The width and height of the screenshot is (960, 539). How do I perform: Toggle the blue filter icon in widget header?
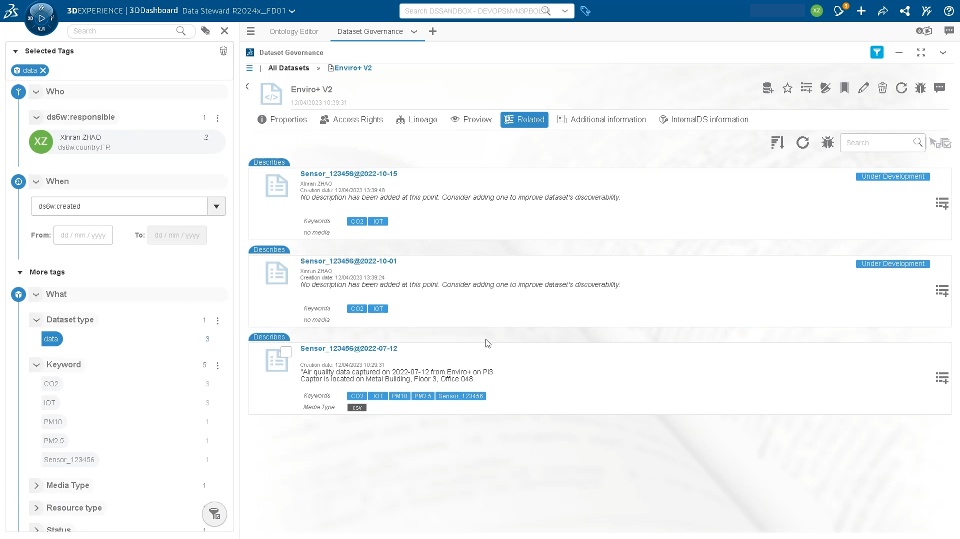click(x=877, y=53)
